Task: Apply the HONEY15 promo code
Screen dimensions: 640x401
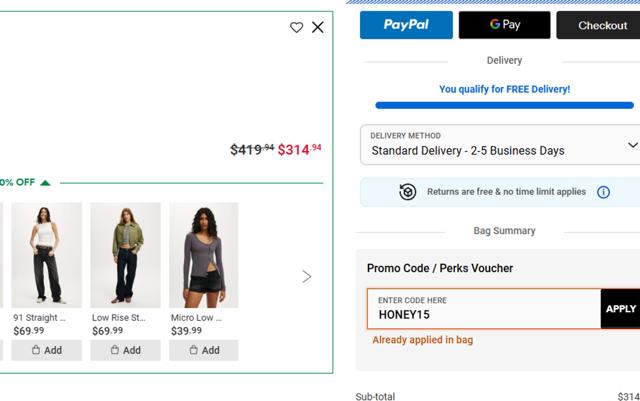Action: (620, 309)
